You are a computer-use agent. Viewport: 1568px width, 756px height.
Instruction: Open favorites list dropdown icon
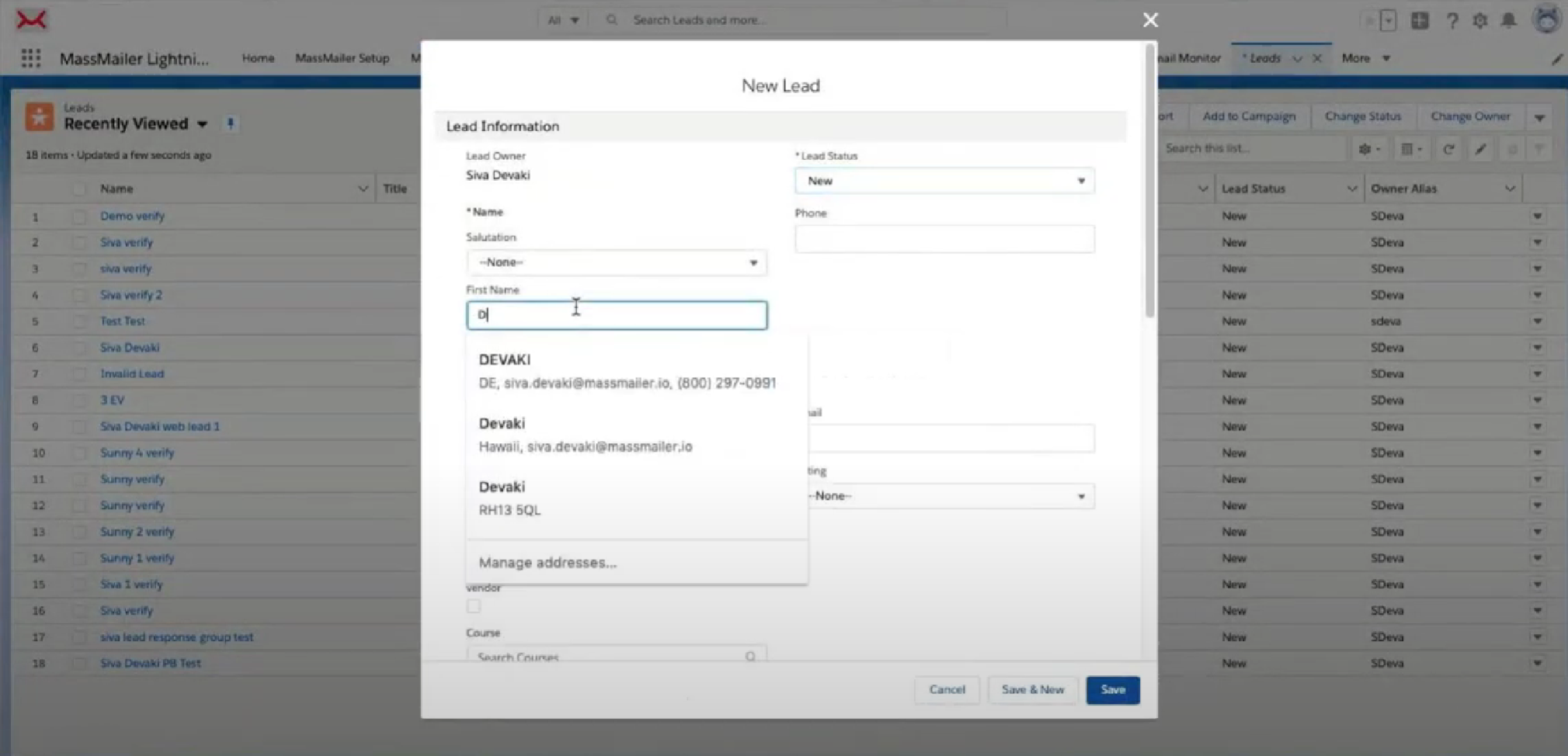pos(1388,21)
